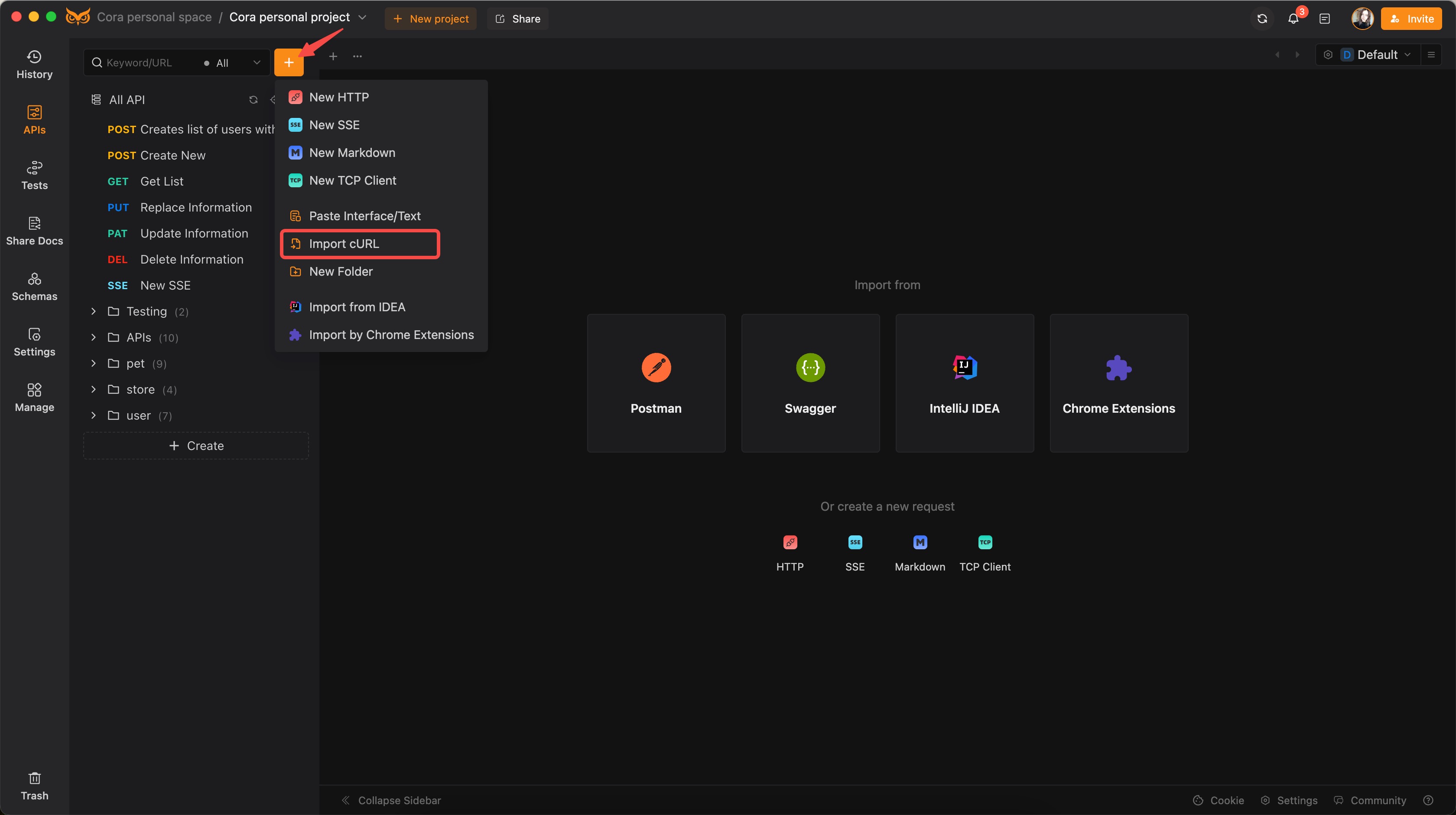Select New SSE request type
1456x815 pixels.
click(335, 124)
